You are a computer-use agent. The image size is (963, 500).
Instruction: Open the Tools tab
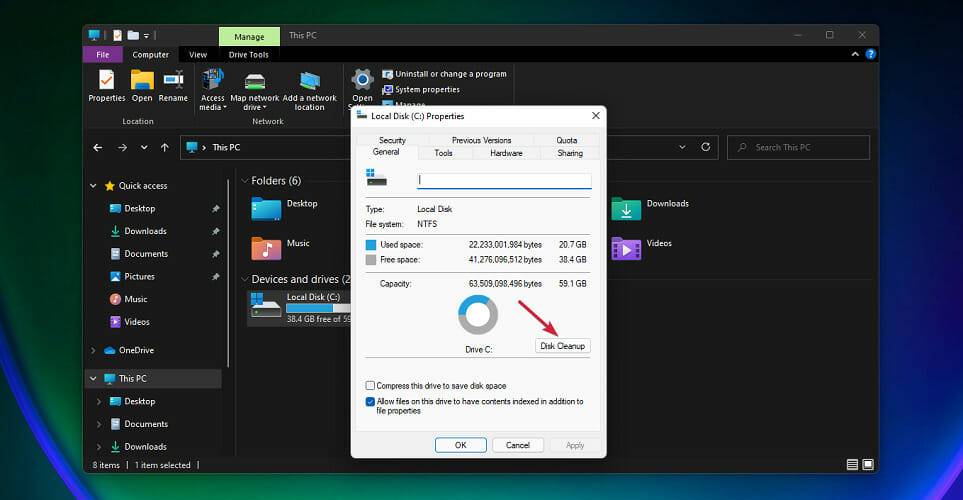443,153
